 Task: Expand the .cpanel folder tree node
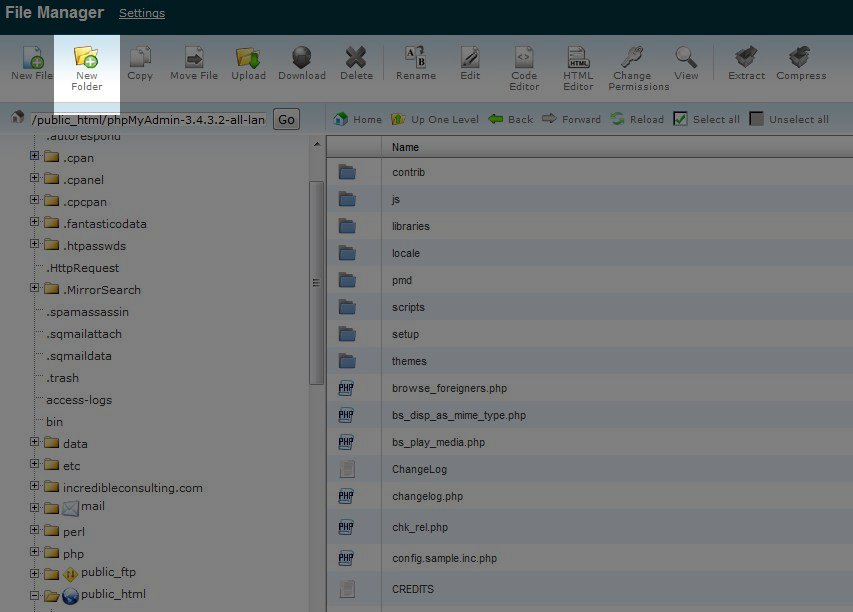[35, 179]
